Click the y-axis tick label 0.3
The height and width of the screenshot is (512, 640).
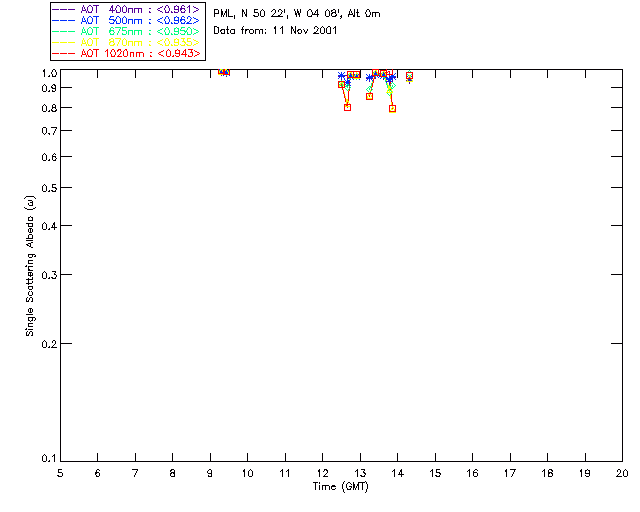coord(49,275)
